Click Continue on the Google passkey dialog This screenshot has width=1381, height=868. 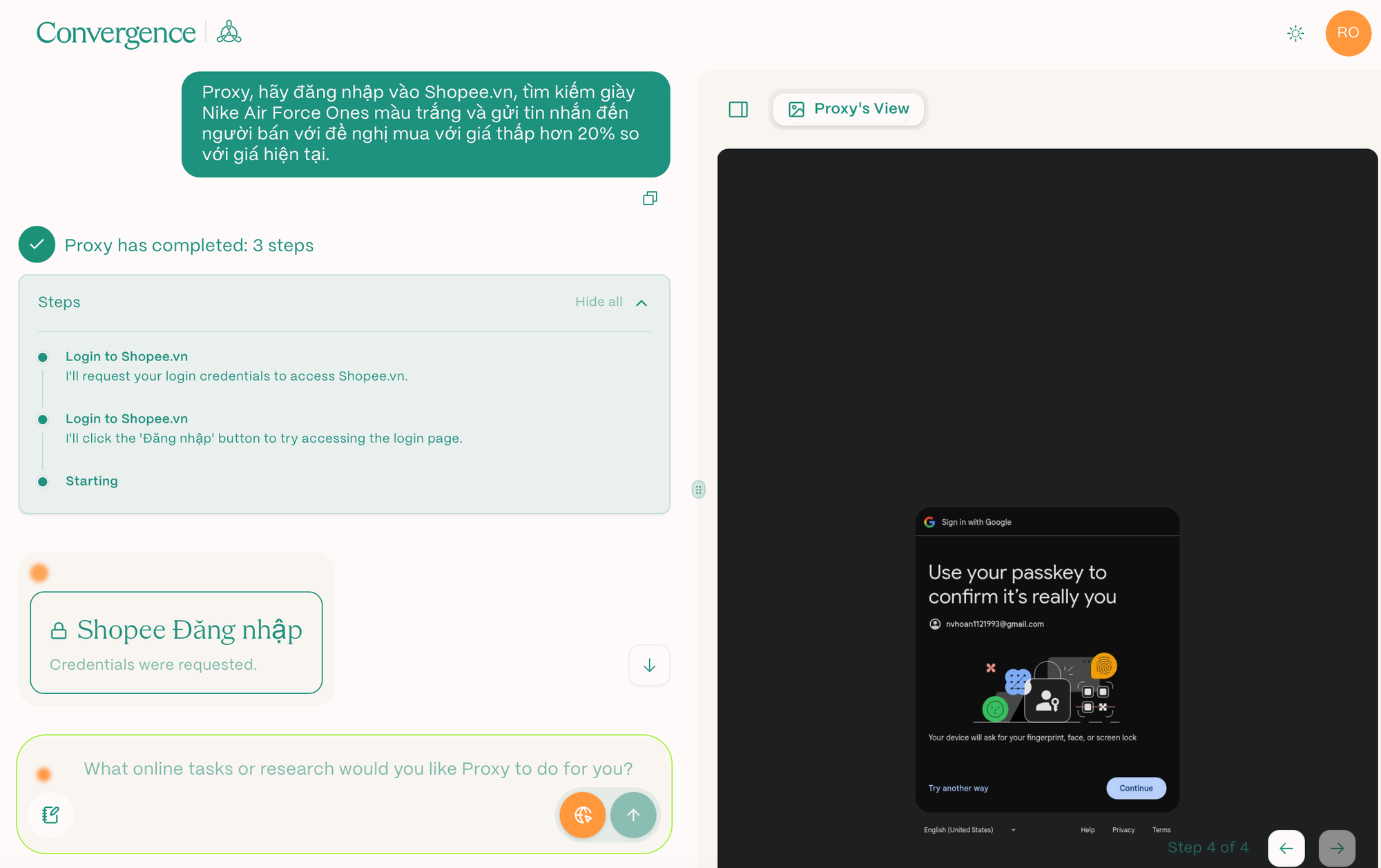click(1136, 788)
